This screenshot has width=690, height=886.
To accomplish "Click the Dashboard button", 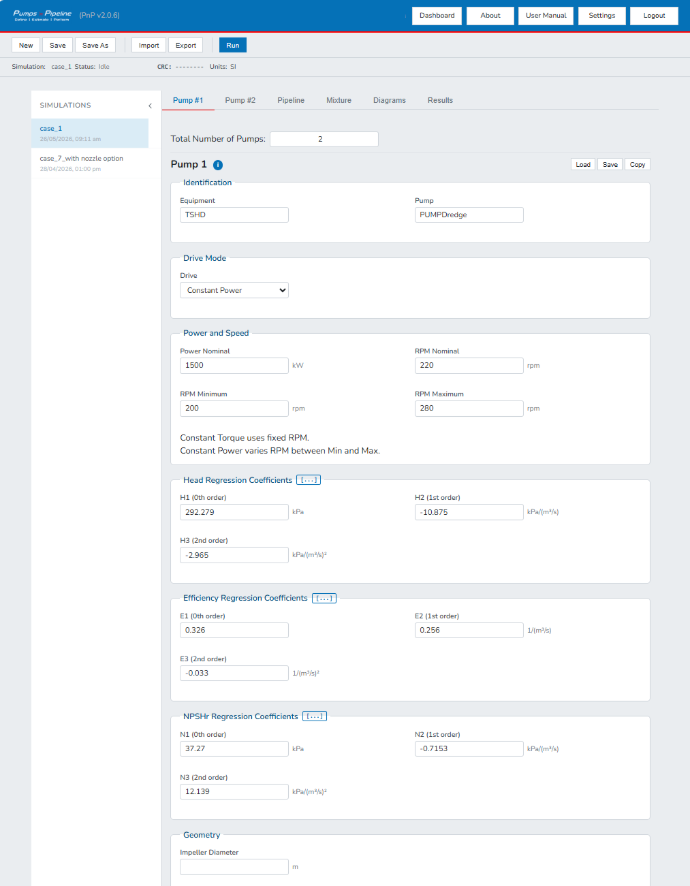I will click(x=437, y=16).
